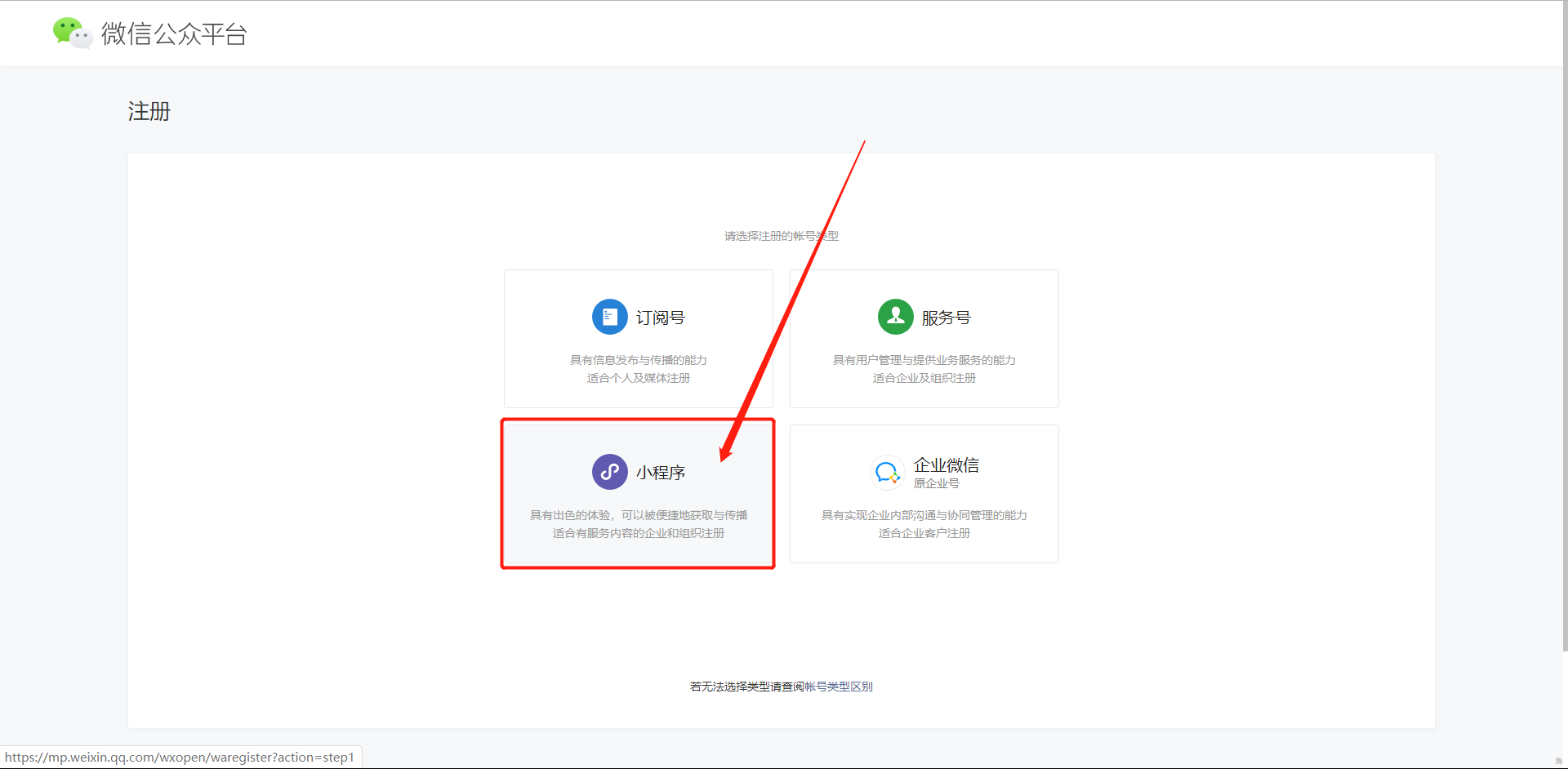Click the green 服务号 person icon
Viewport: 1568px width, 769px height.
pyautogui.click(x=895, y=317)
